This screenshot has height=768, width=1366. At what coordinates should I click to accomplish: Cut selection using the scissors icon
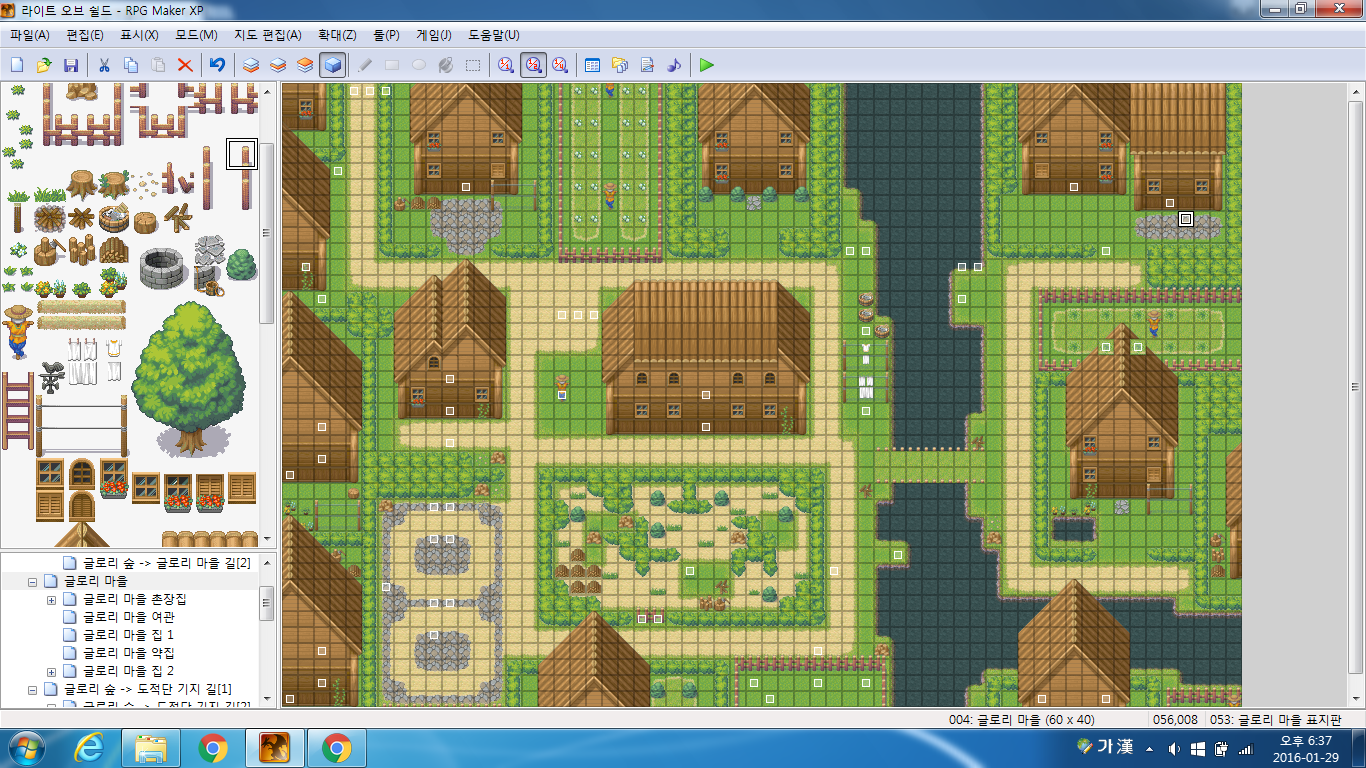click(x=104, y=65)
